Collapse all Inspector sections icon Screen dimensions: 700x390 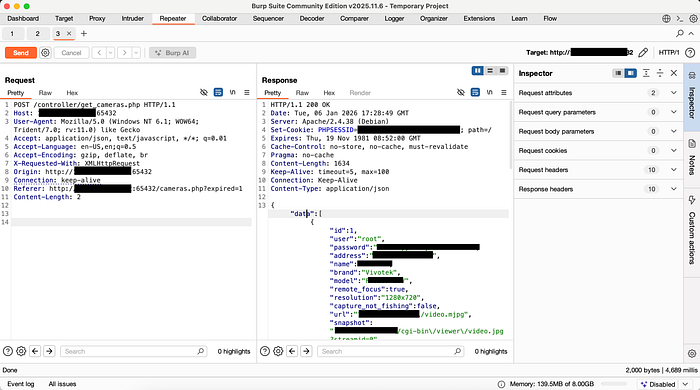(660, 73)
